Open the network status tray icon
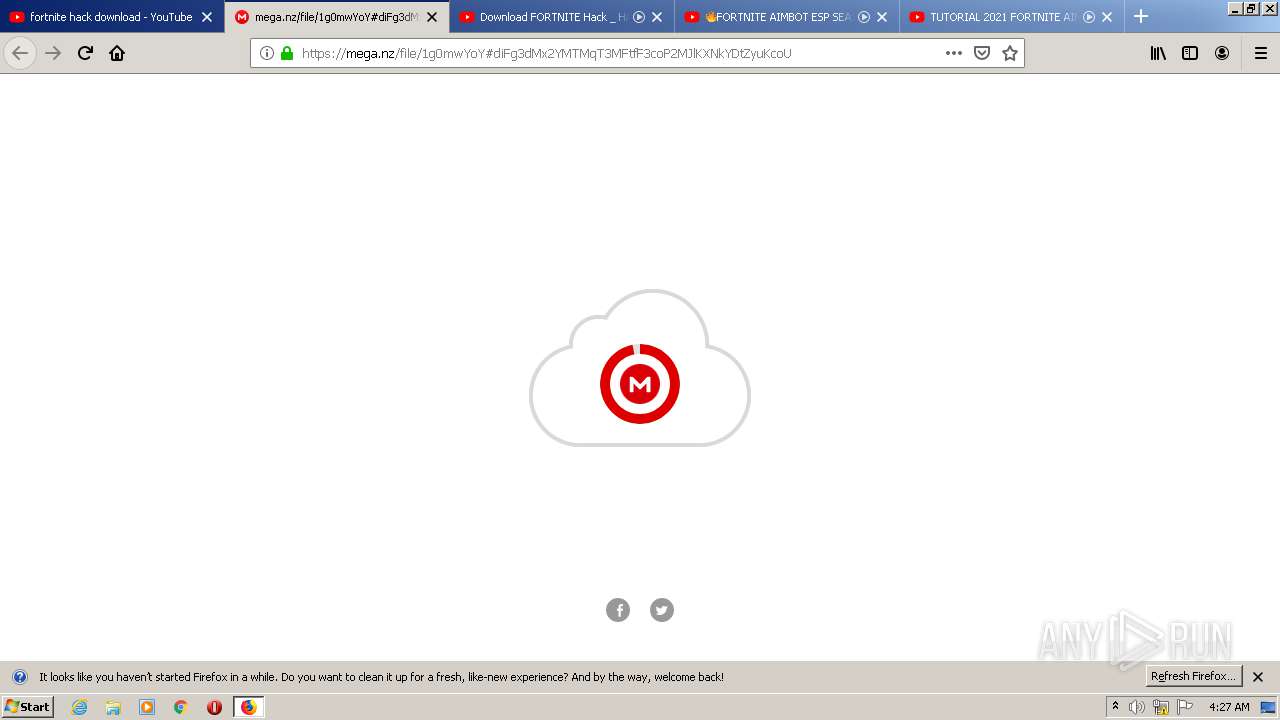The height and width of the screenshot is (720, 1280). (1161, 707)
